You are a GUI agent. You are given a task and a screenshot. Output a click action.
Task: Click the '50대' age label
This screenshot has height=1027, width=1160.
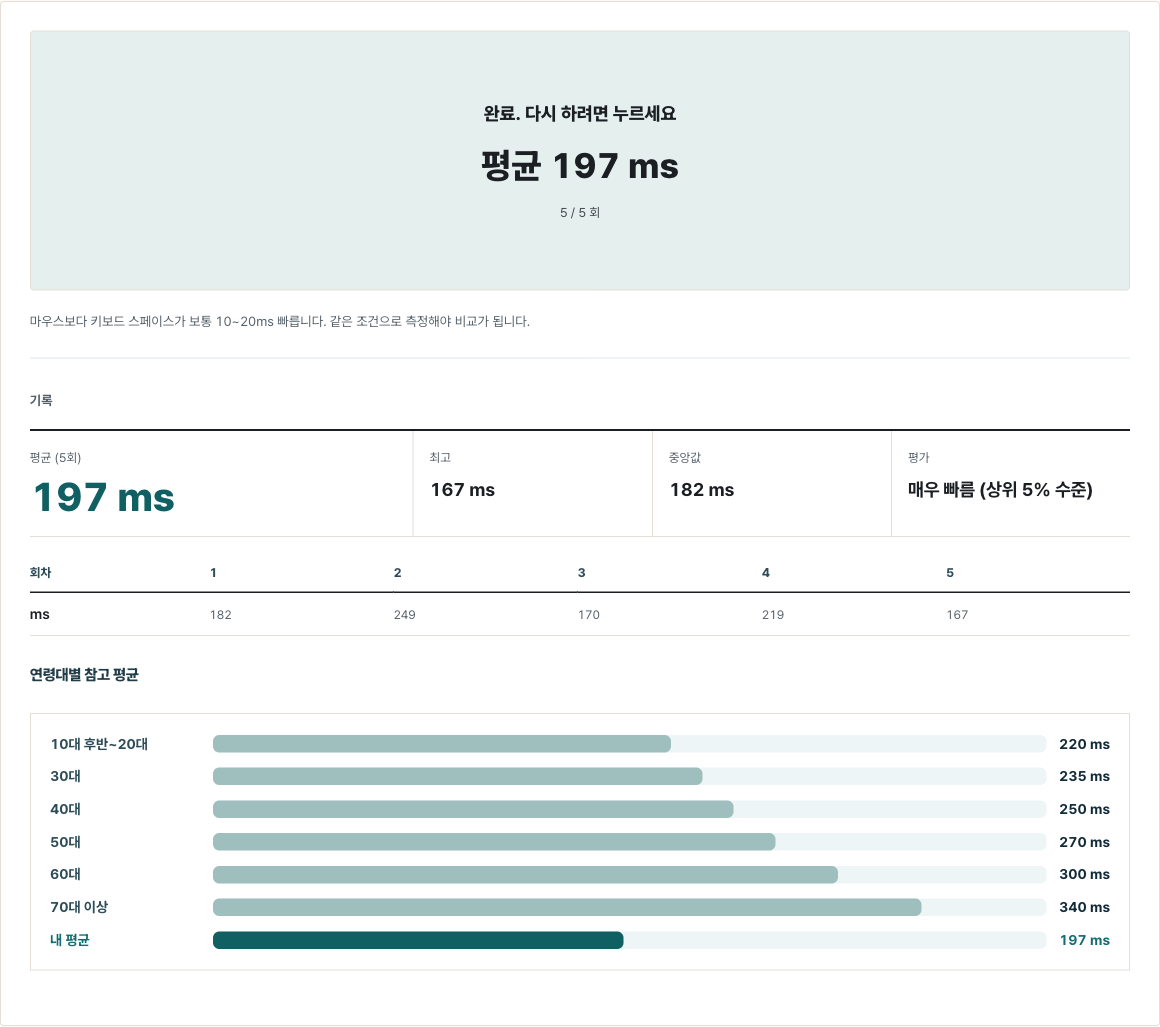click(65, 842)
